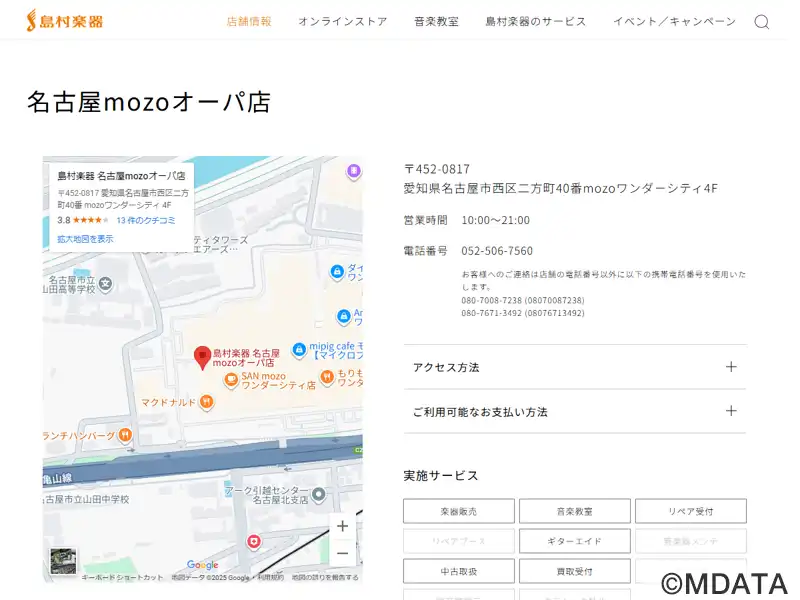The image size is (800, 600).
Task: Click the postal code 〒452-0817
Action: [437, 169]
